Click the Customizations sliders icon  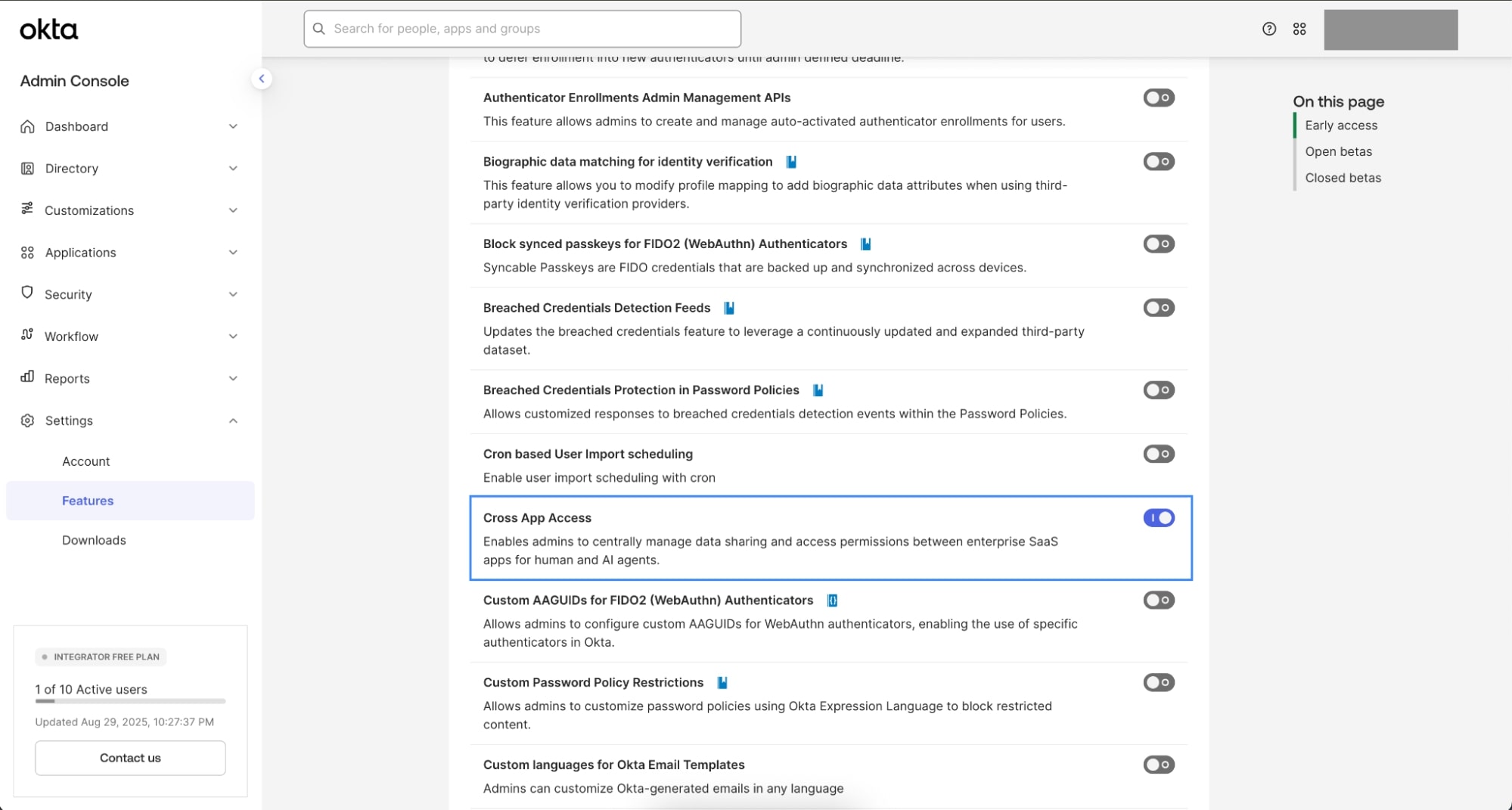[x=27, y=210]
